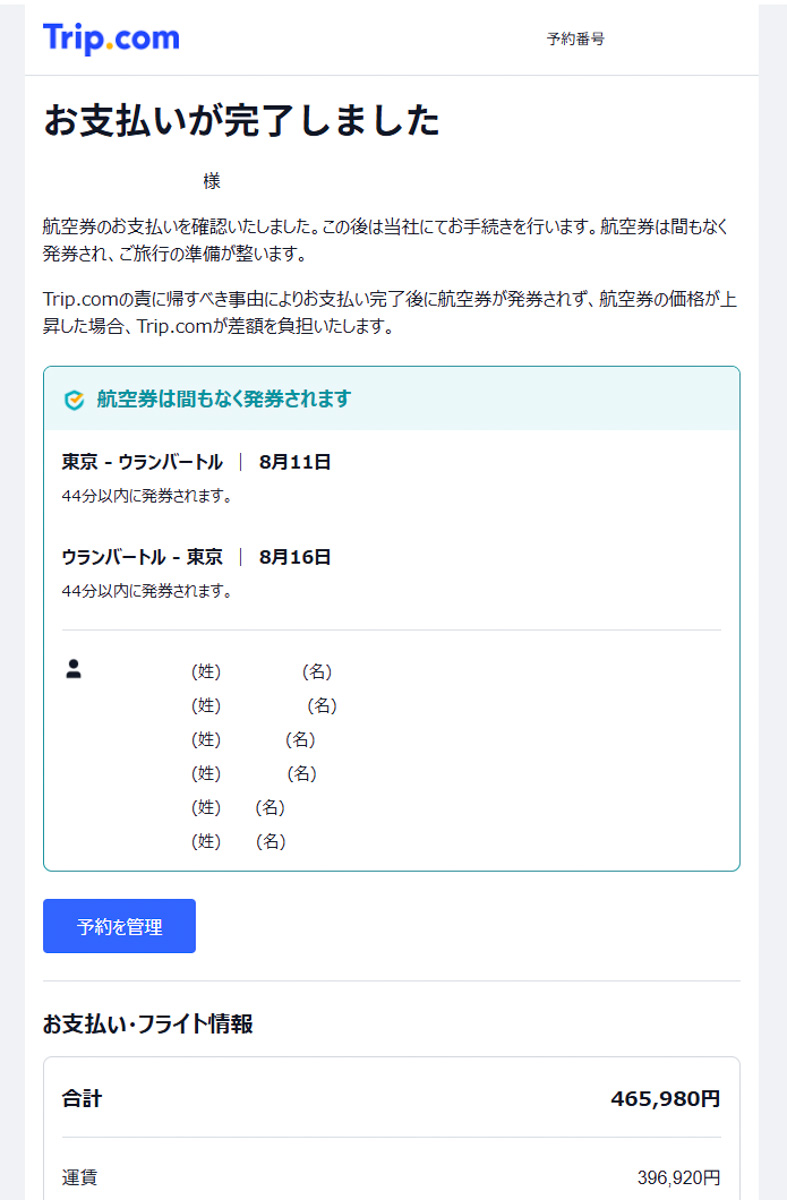Select the 航空券は間もなく発券されます banner text
This screenshot has width=787, height=1200.
click(x=224, y=399)
